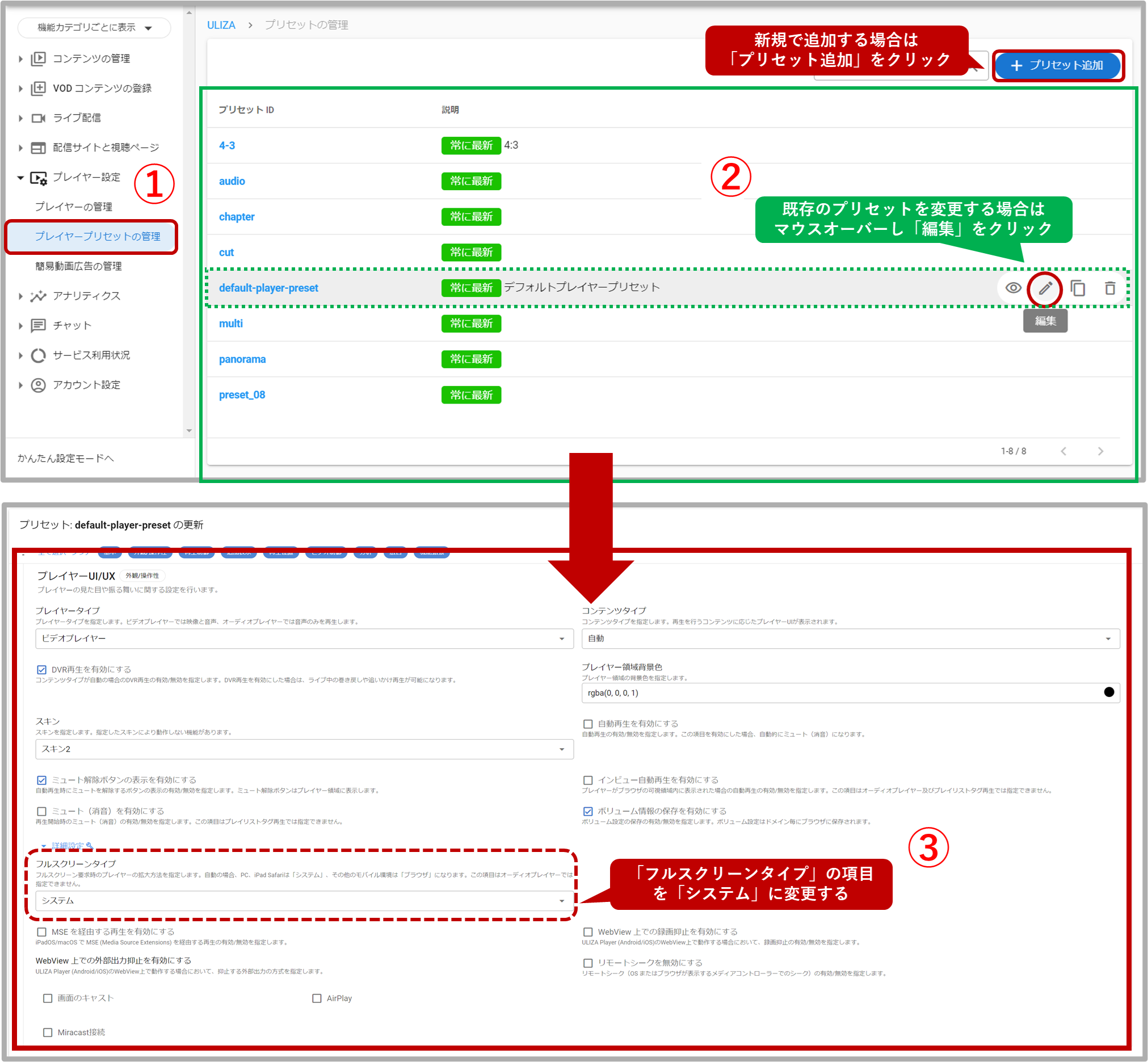This screenshot has width=1148, height=1062.
Task: Expand the コンテンツの管理 tree arrow
Action: (x=20, y=58)
